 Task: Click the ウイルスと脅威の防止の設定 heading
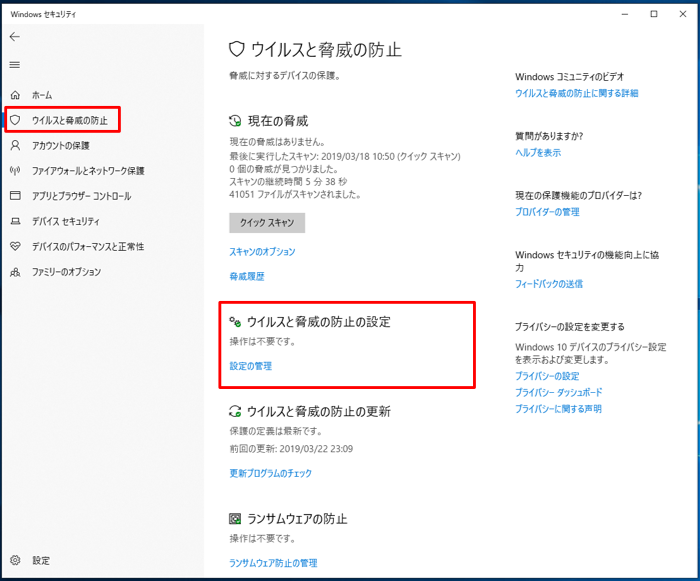[x=319, y=322]
